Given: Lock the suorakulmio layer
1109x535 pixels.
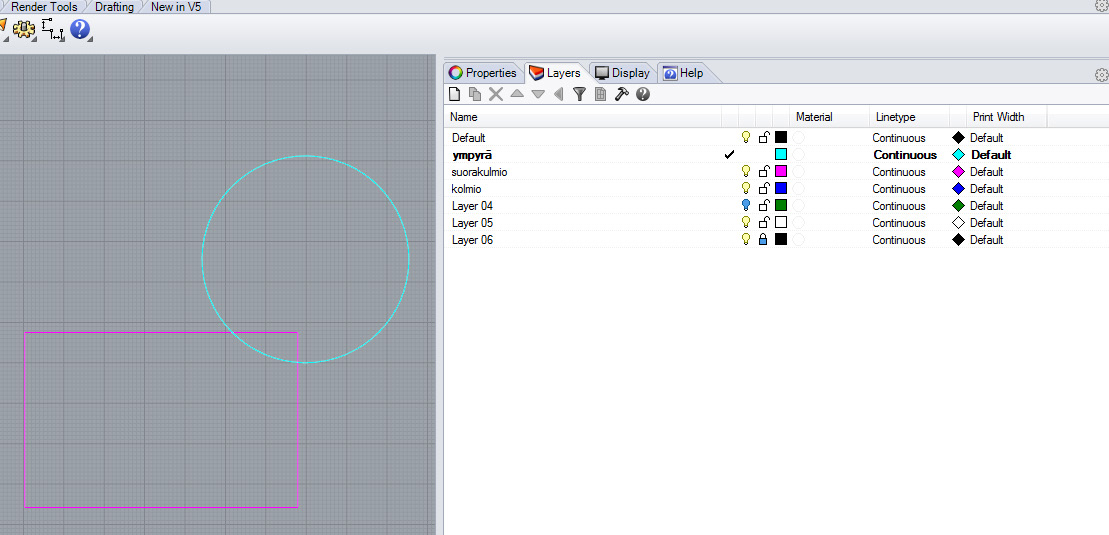Looking at the screenshot, I should pyautogui.click(x=764, y=171).
